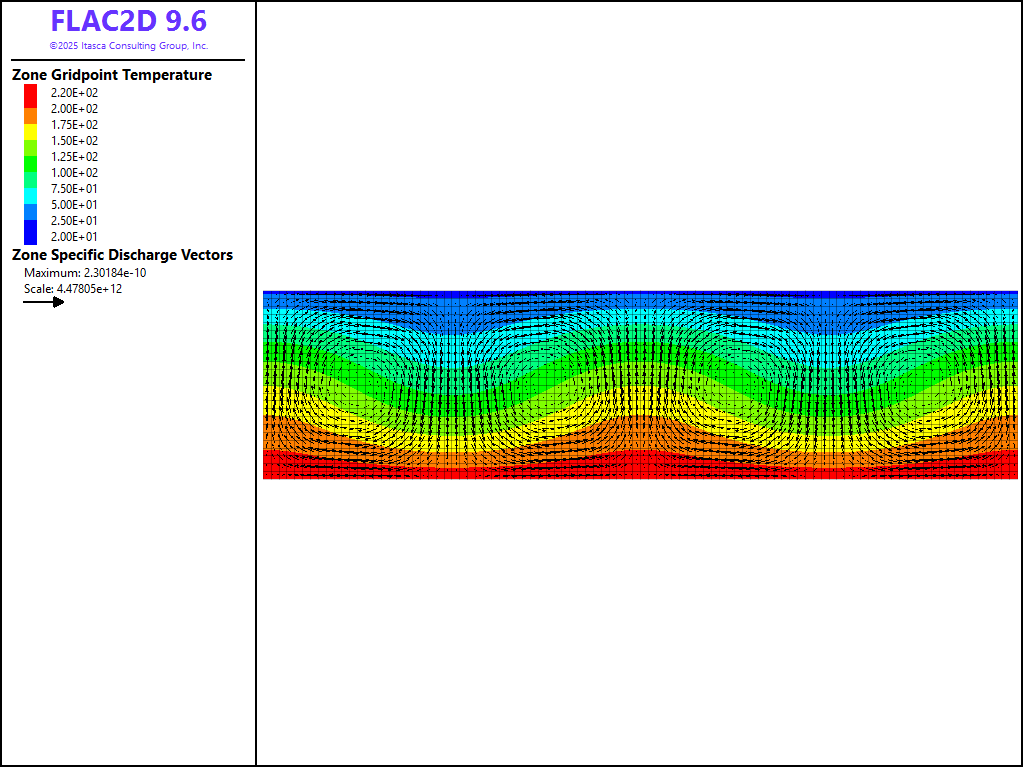1024x768 pixels.
Task: Click the 1.00E+02 legend value text
Action: coord(75,173)
